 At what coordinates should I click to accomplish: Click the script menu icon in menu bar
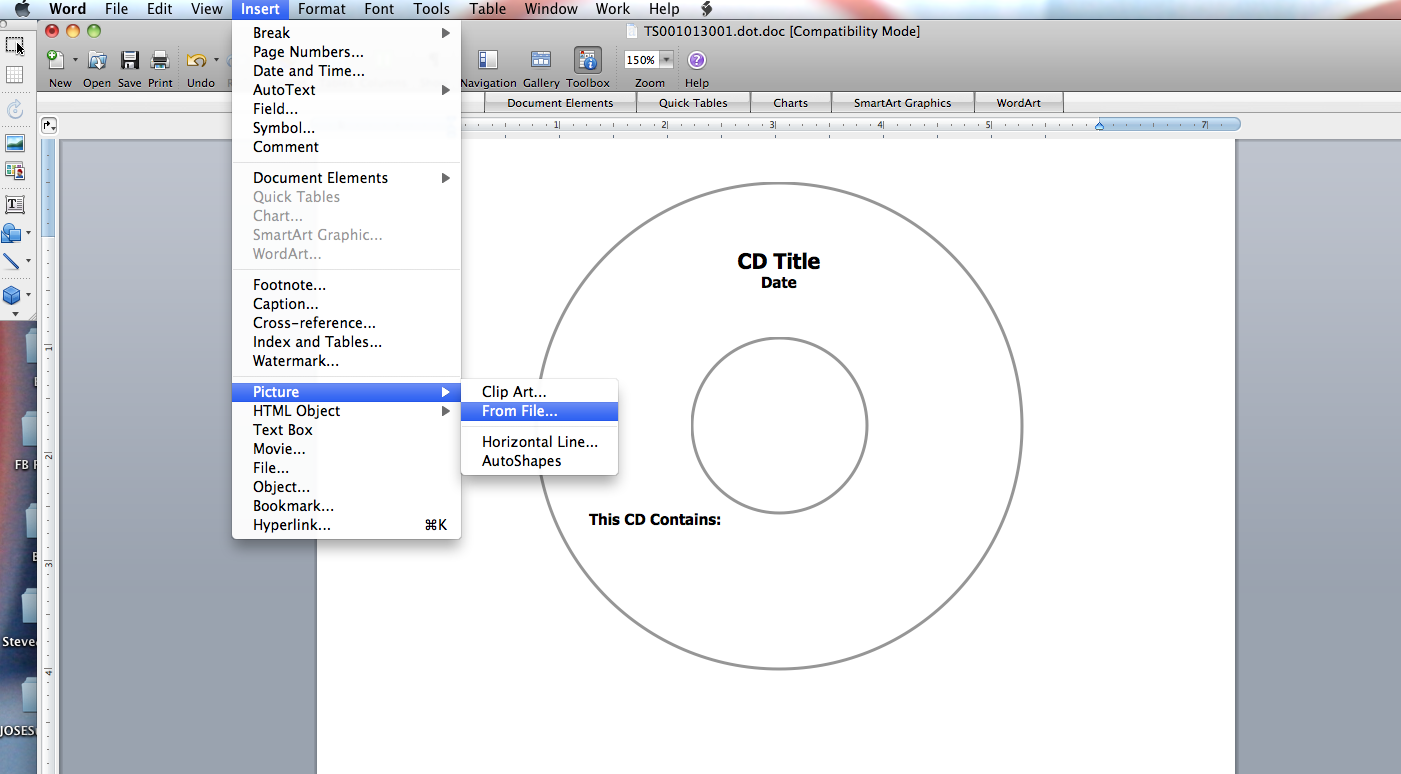pos(706,9)
